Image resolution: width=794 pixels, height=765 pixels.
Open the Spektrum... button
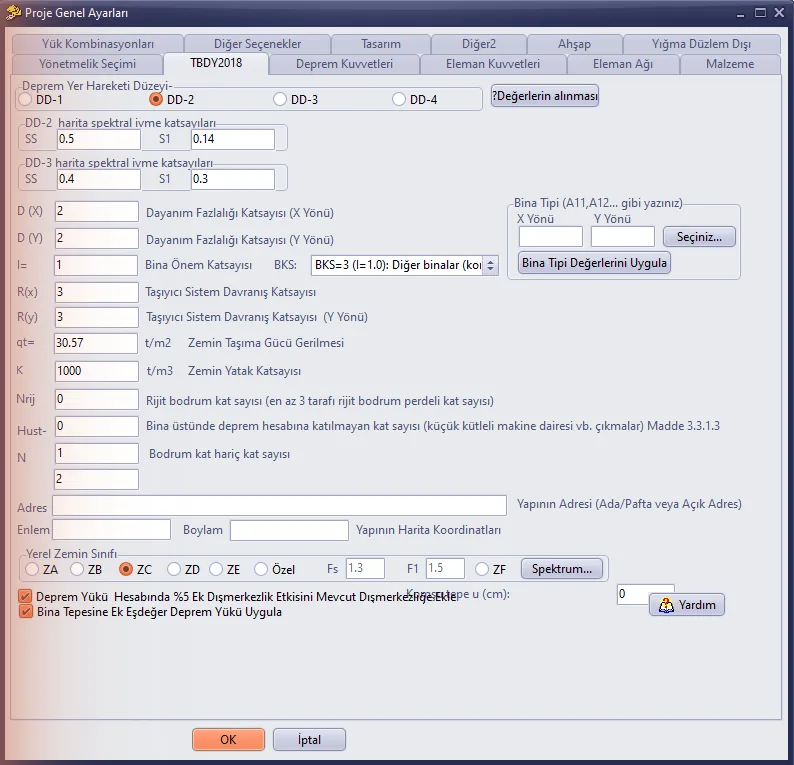562,569
